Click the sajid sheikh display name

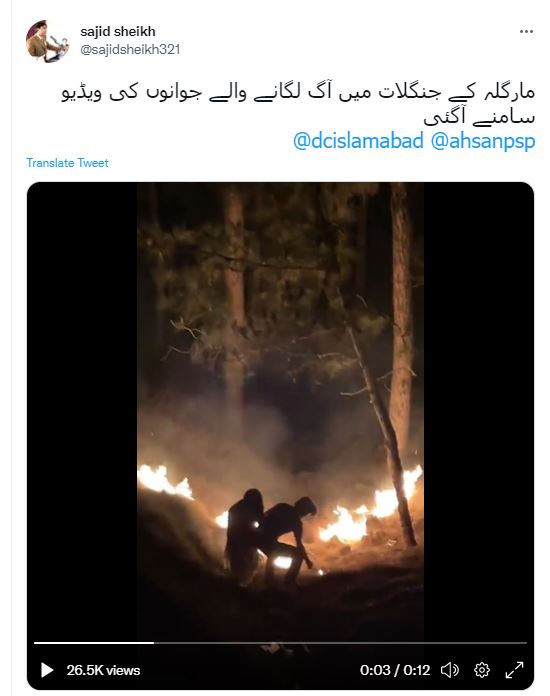118,32
